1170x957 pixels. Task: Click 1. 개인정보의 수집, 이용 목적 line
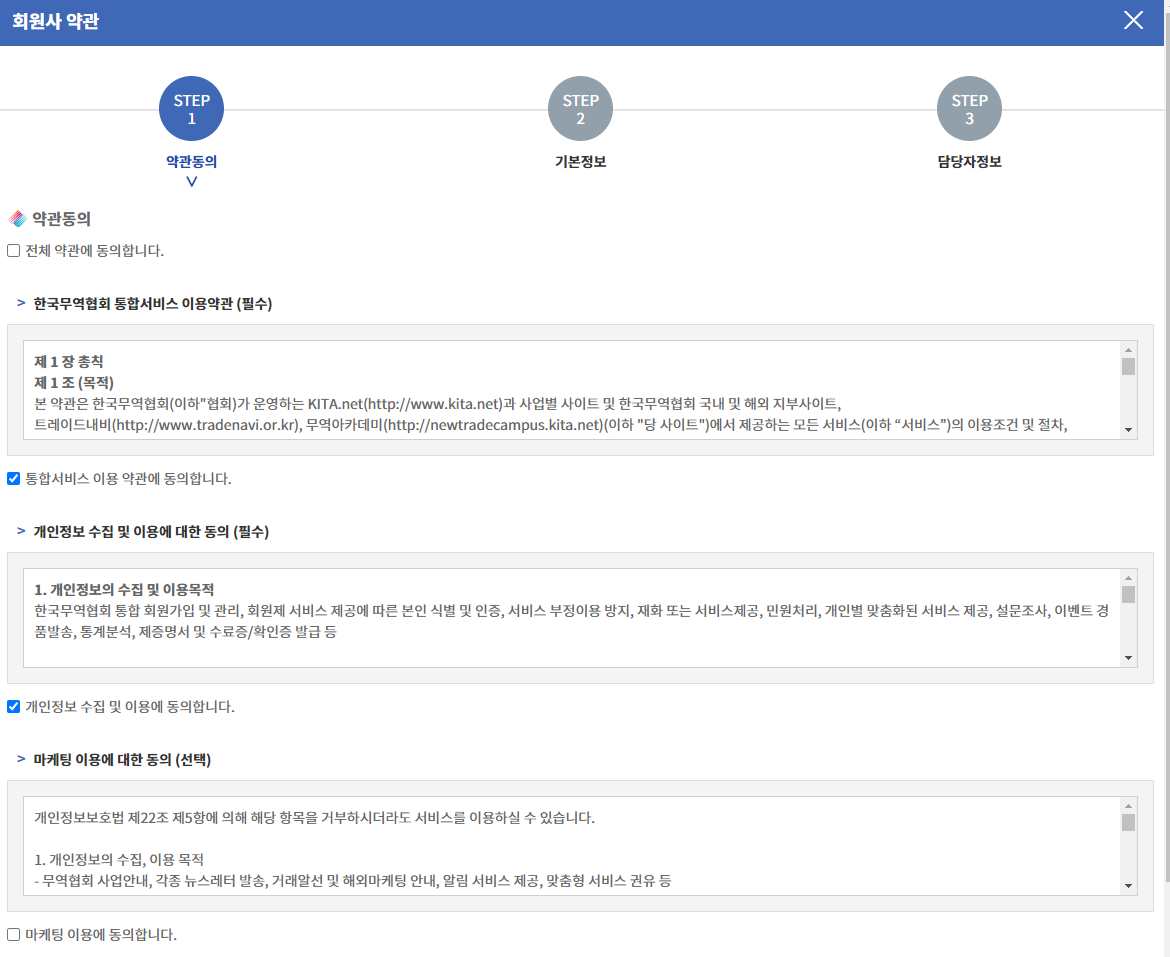click(119, 859)
